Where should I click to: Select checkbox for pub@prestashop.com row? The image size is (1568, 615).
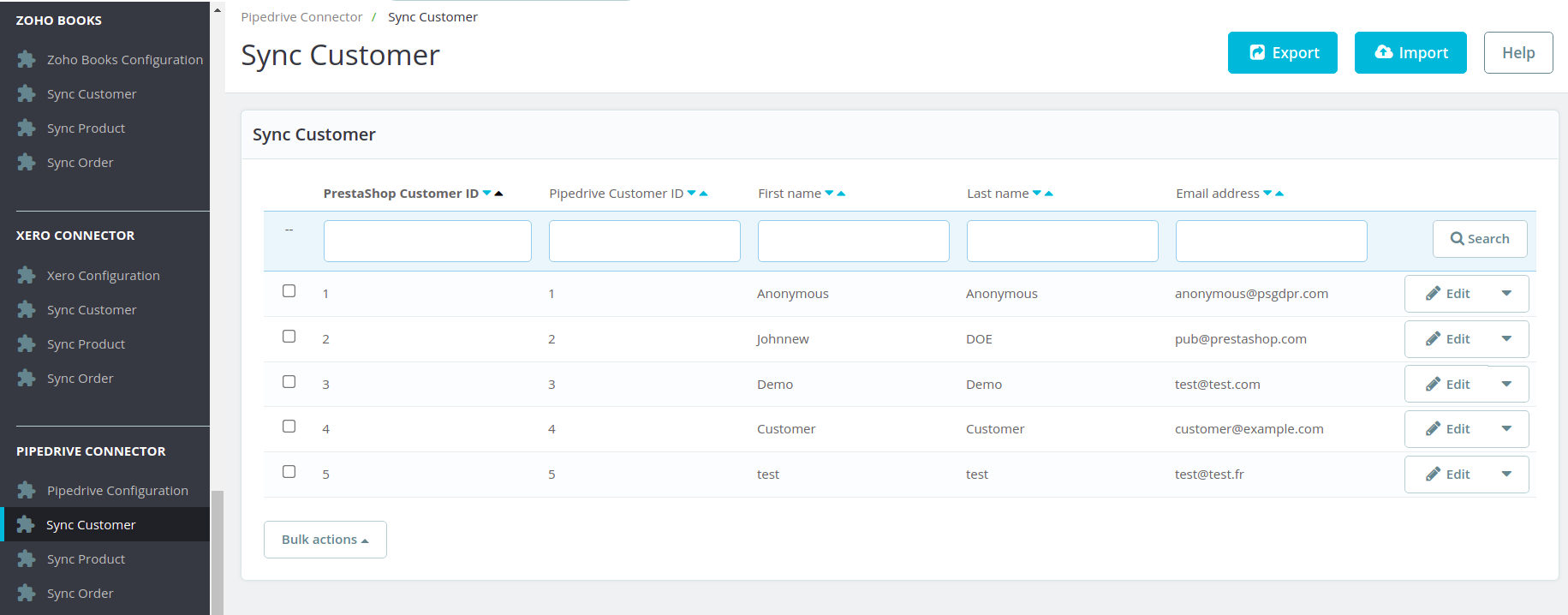[289, 337]
